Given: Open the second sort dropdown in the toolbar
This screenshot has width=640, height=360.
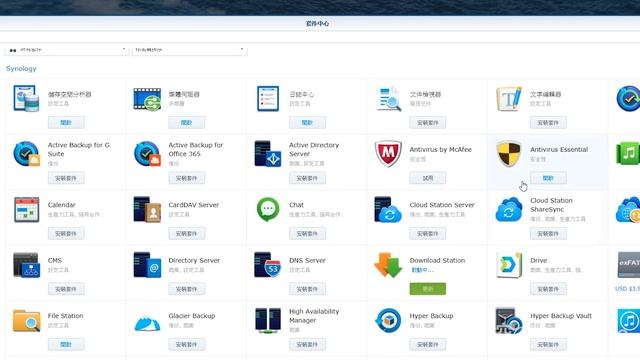Looking at the screenshot, I should click(189, 50).
